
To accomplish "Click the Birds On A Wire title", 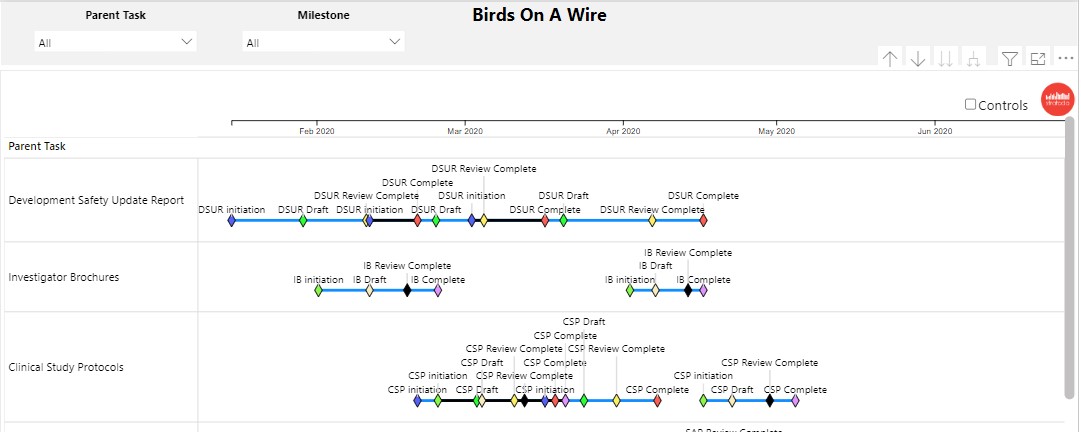I will point(539,15).
